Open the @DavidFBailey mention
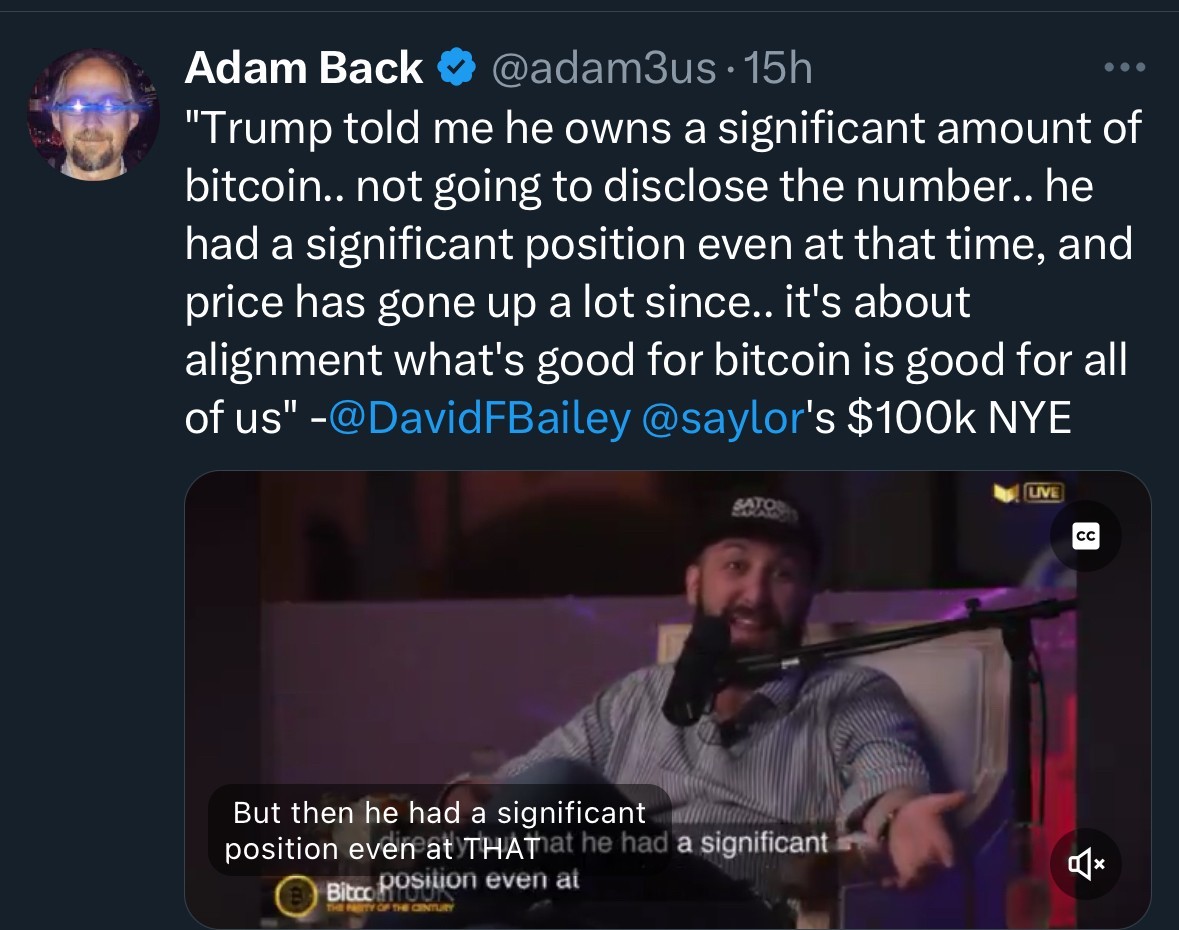The height and width of the screenshot is (930, 1179). pyautogui.click(x=479, y=419)
